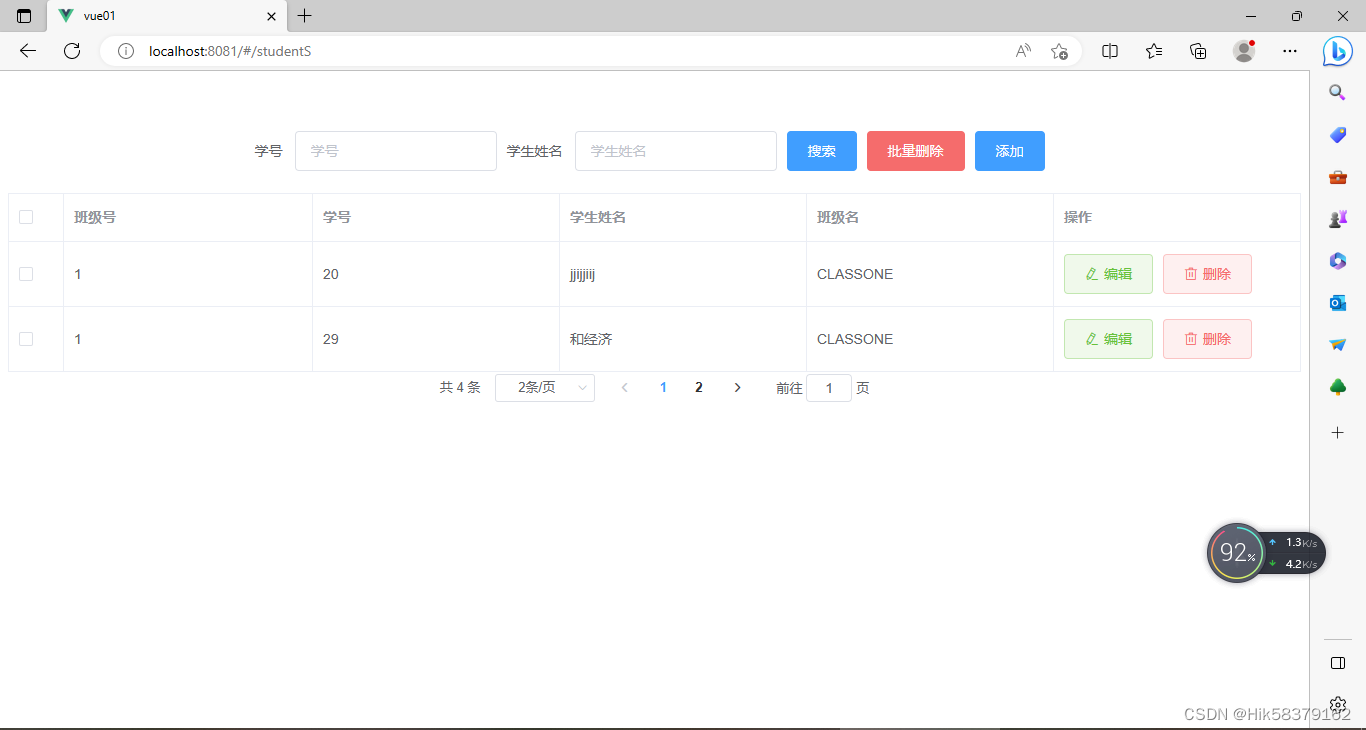This screenshot has height=730, width=1366.
Task: Open the 2条/页 page size dropdown
Action: click(544, 387)
